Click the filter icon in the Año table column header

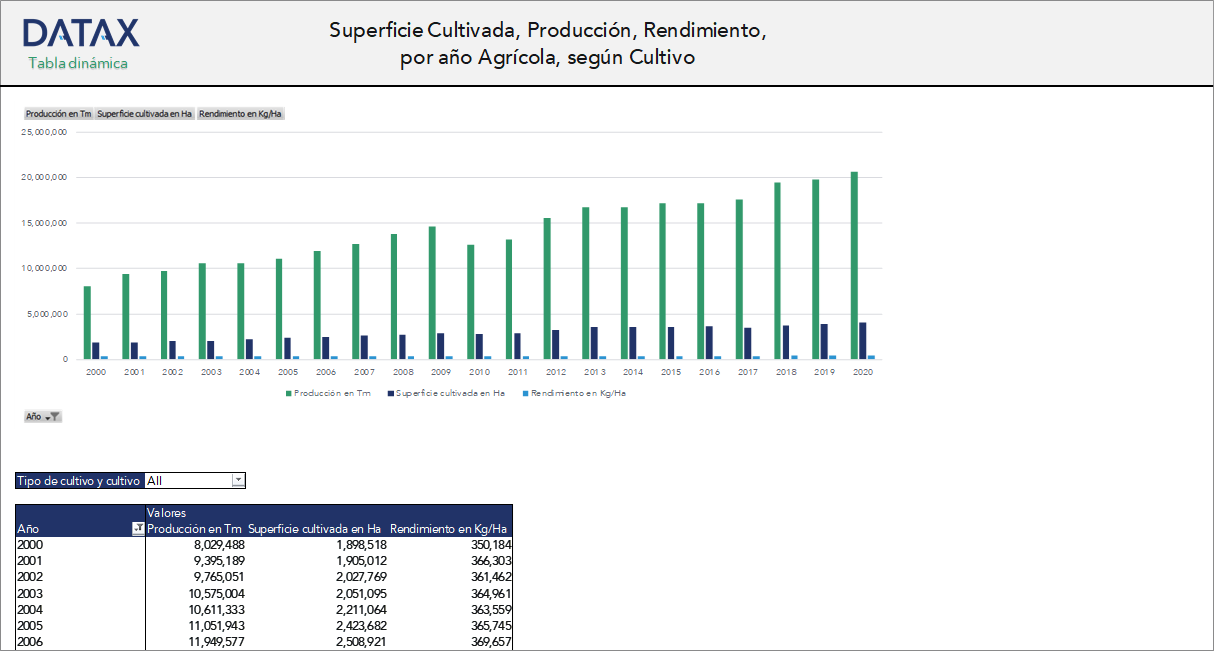pyautogui.click(x=140, y=528)
